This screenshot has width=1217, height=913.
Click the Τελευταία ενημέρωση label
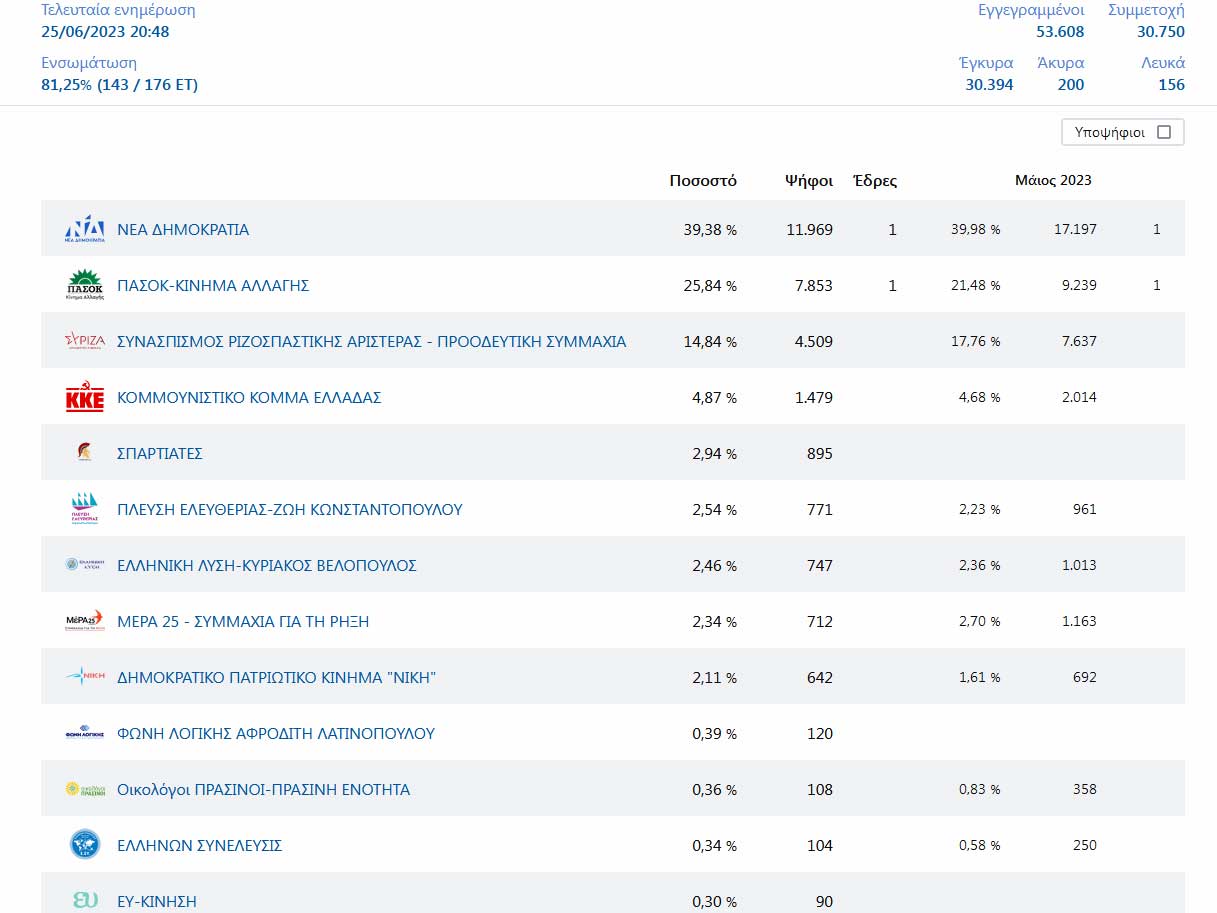(118, 10)
